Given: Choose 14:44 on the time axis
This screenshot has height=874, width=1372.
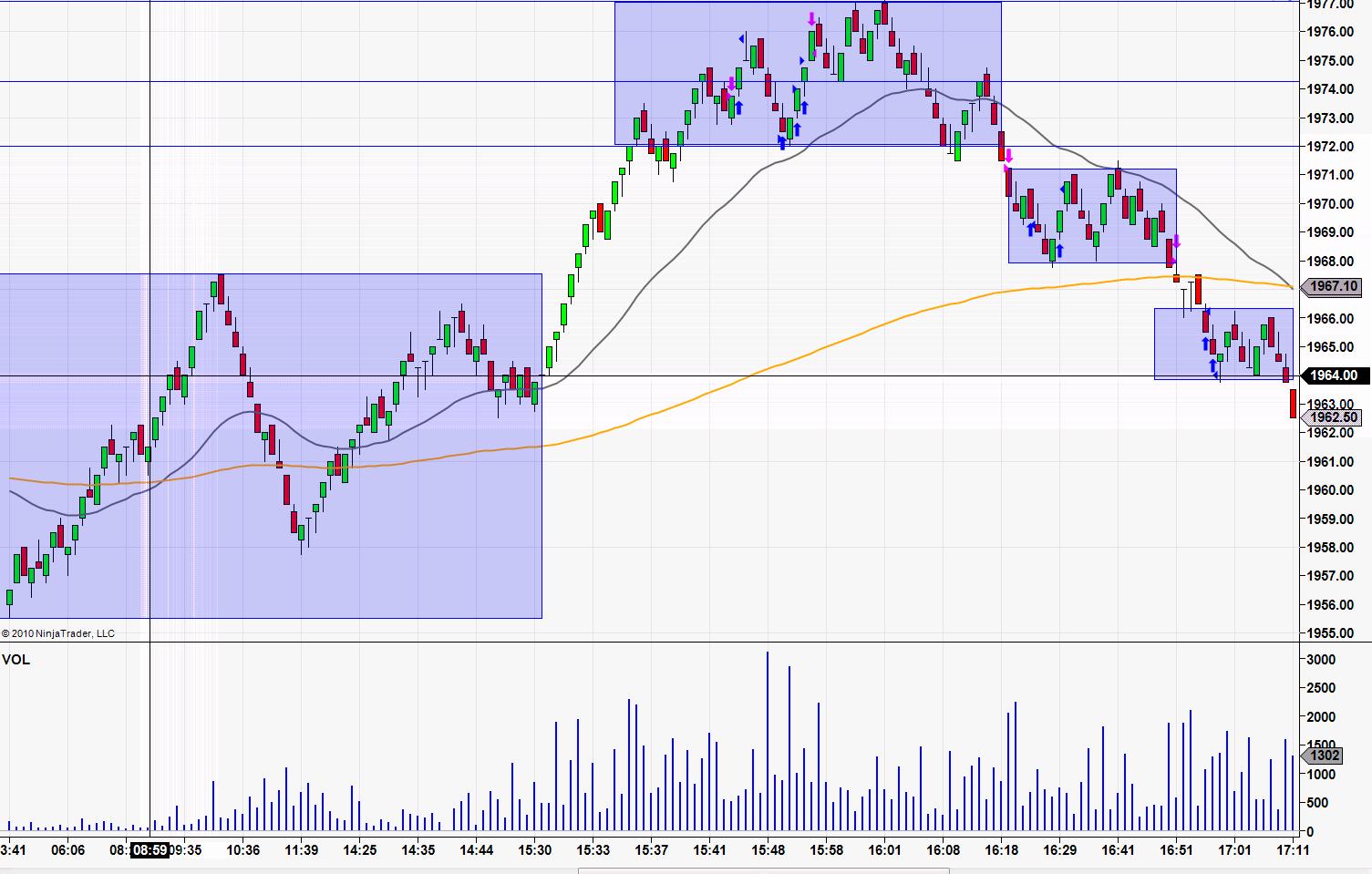Looking at the screenshot, I should pyautogui.click(x=477, y=850).
